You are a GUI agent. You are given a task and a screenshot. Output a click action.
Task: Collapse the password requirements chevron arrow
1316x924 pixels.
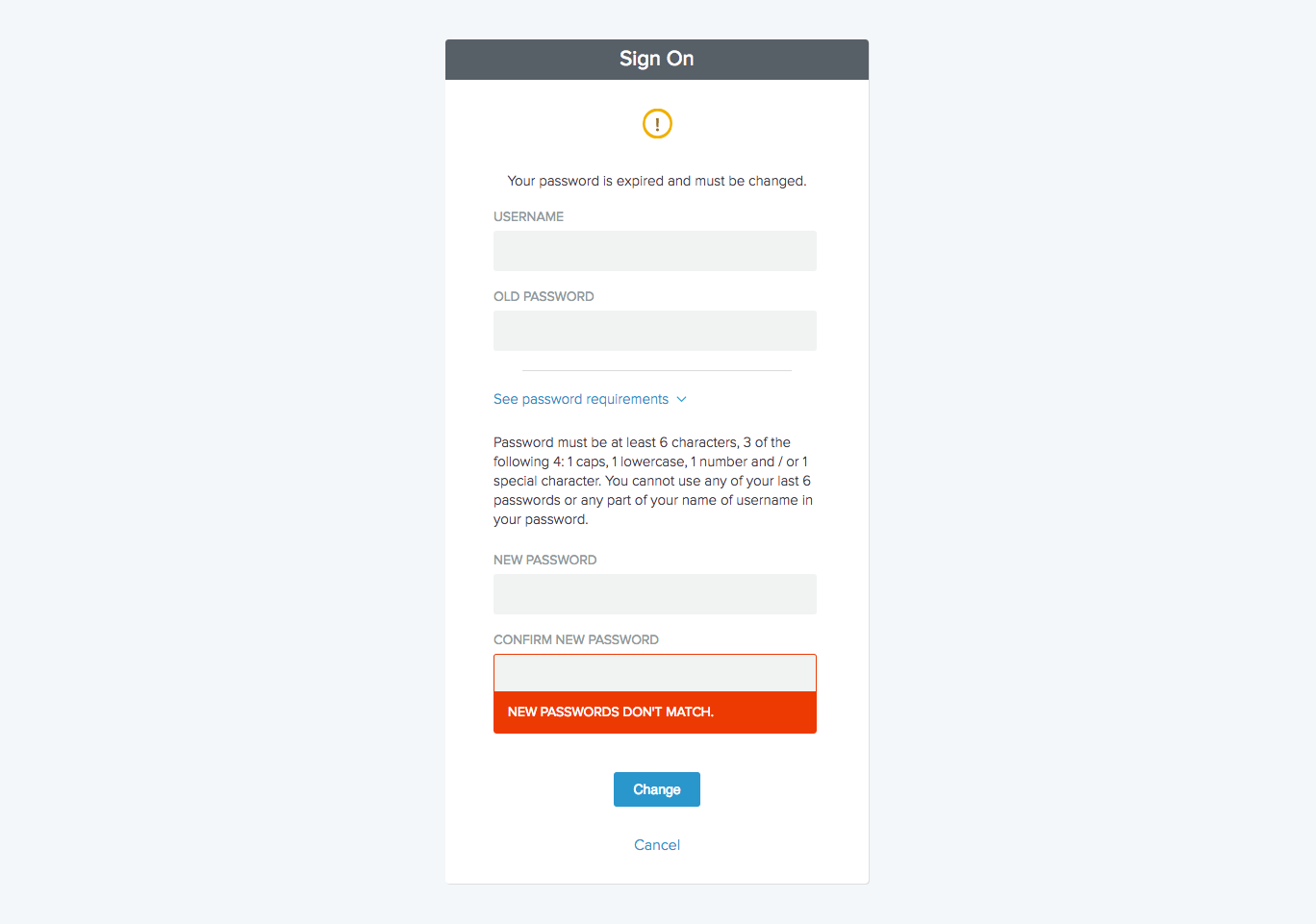pyautogui.click(x=682, y=399)
